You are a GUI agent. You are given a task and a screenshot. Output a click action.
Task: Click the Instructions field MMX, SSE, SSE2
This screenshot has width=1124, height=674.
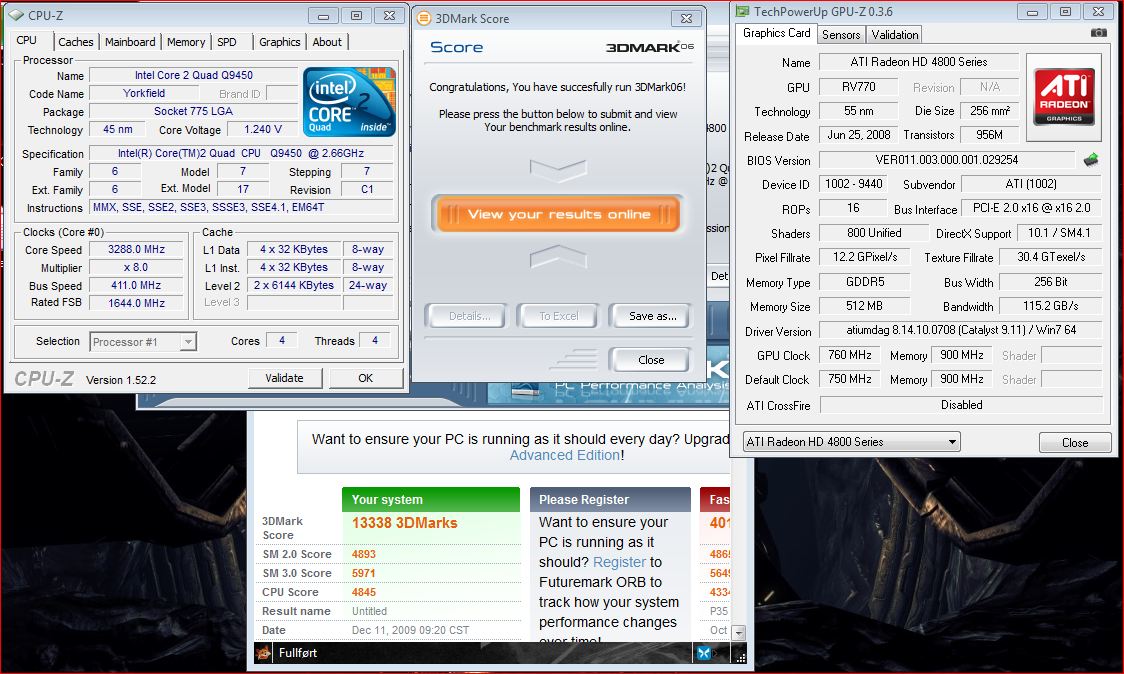tap(242, 207)
